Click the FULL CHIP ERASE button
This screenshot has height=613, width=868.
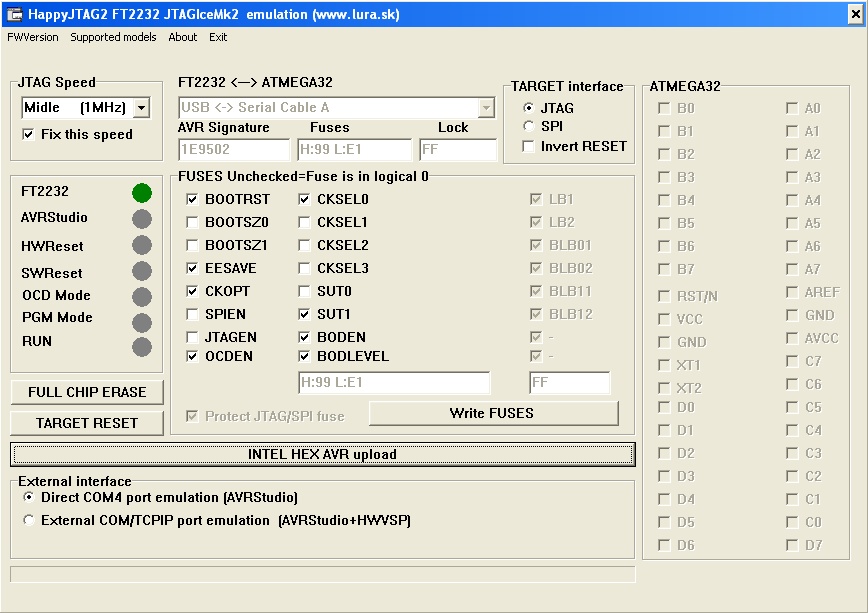87,392
